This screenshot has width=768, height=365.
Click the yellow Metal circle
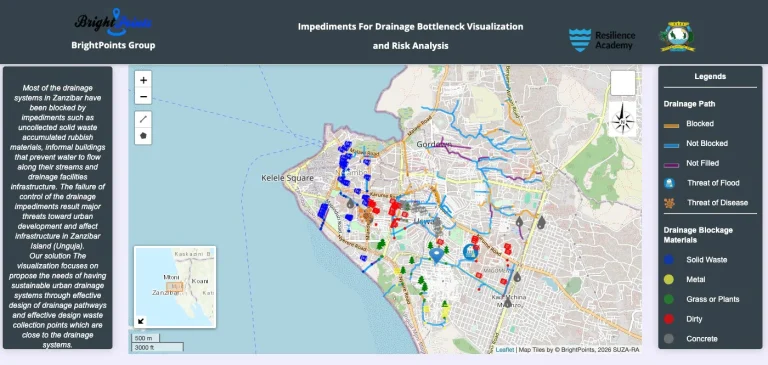pyautogui.click(x=669, y=280)
